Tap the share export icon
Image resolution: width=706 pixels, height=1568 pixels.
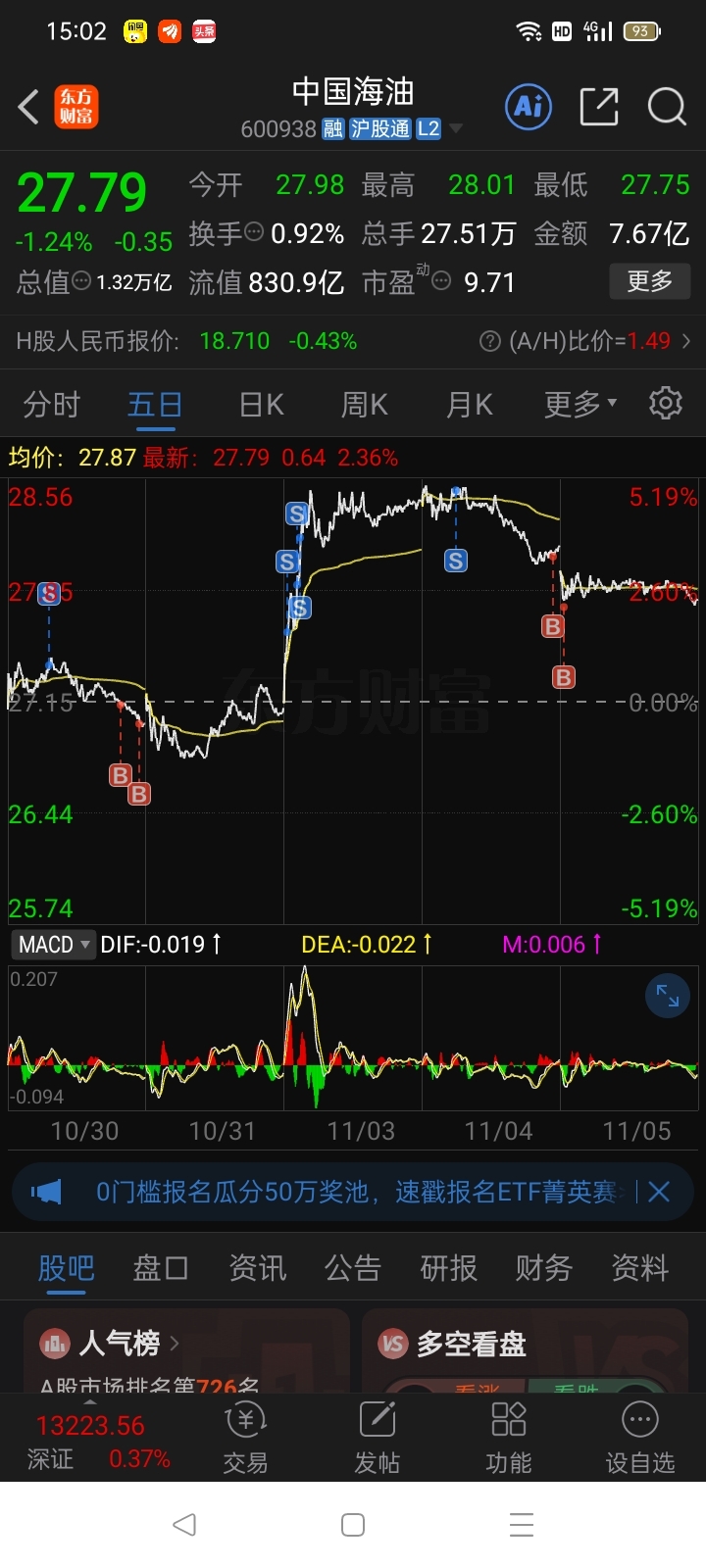[x=599, y=107]
